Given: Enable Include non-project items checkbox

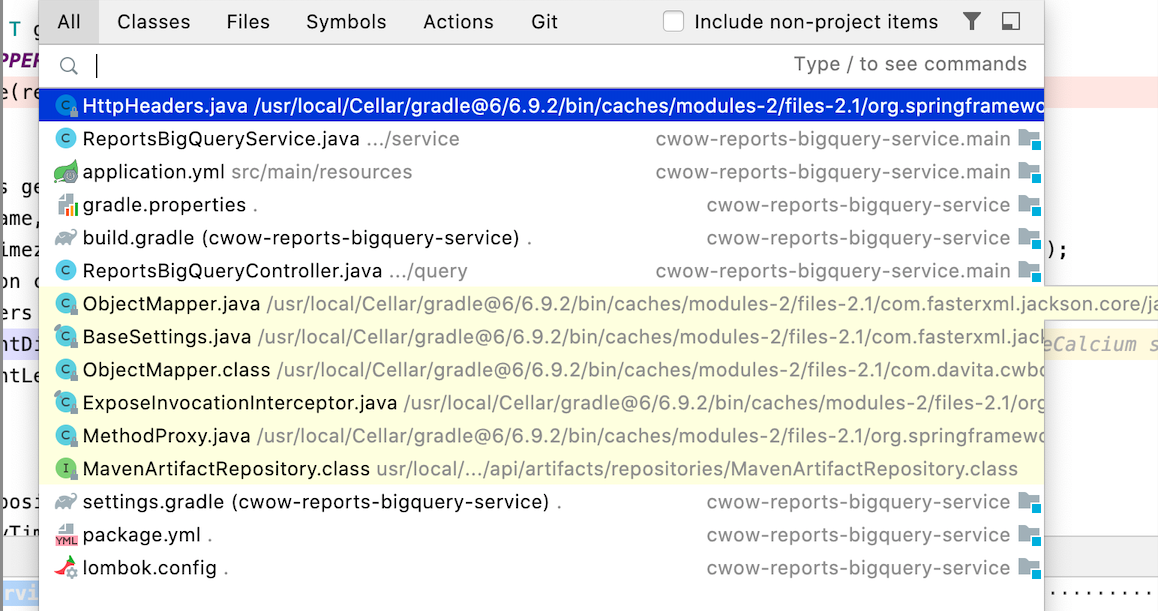Looking at the screenshot, I should (x=674, y=22).
